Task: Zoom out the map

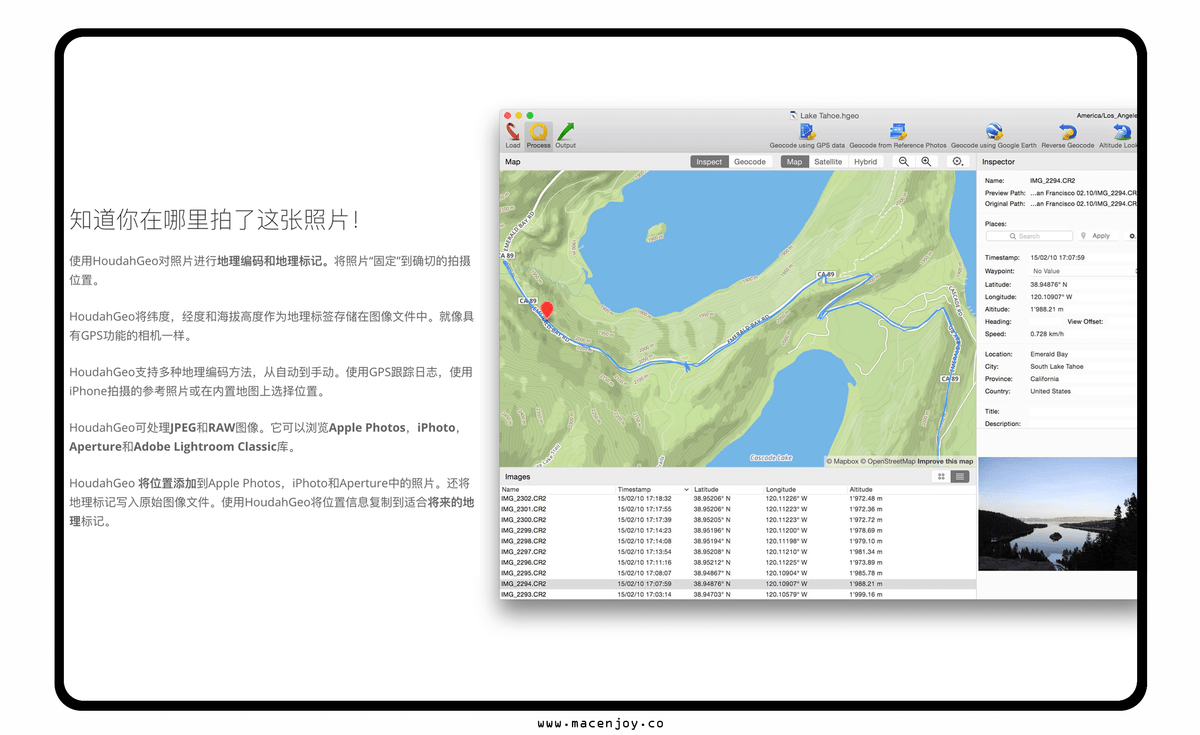Action: (x=904, y=161)
